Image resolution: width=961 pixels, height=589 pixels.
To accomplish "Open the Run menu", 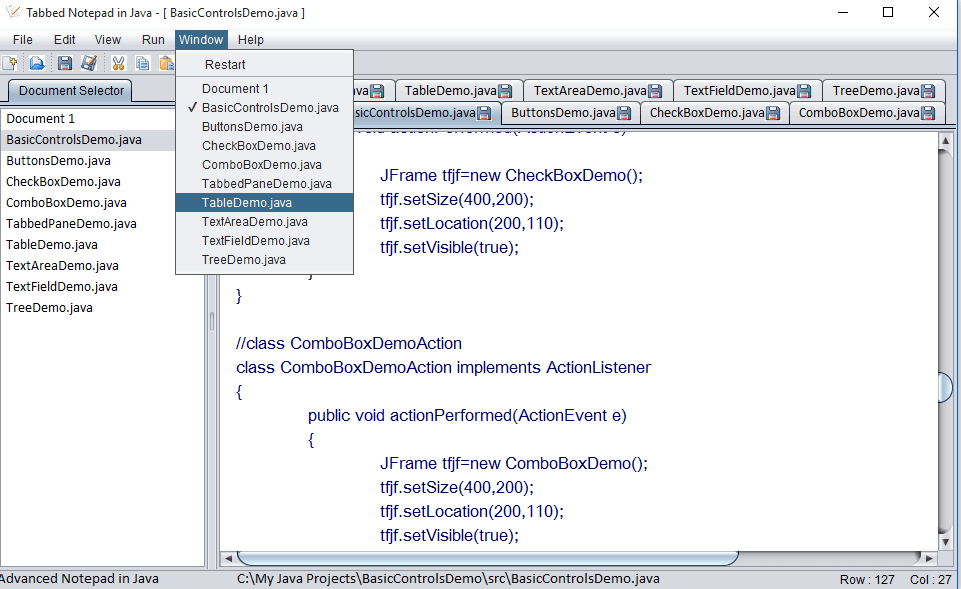I will (x=153, y=40).
